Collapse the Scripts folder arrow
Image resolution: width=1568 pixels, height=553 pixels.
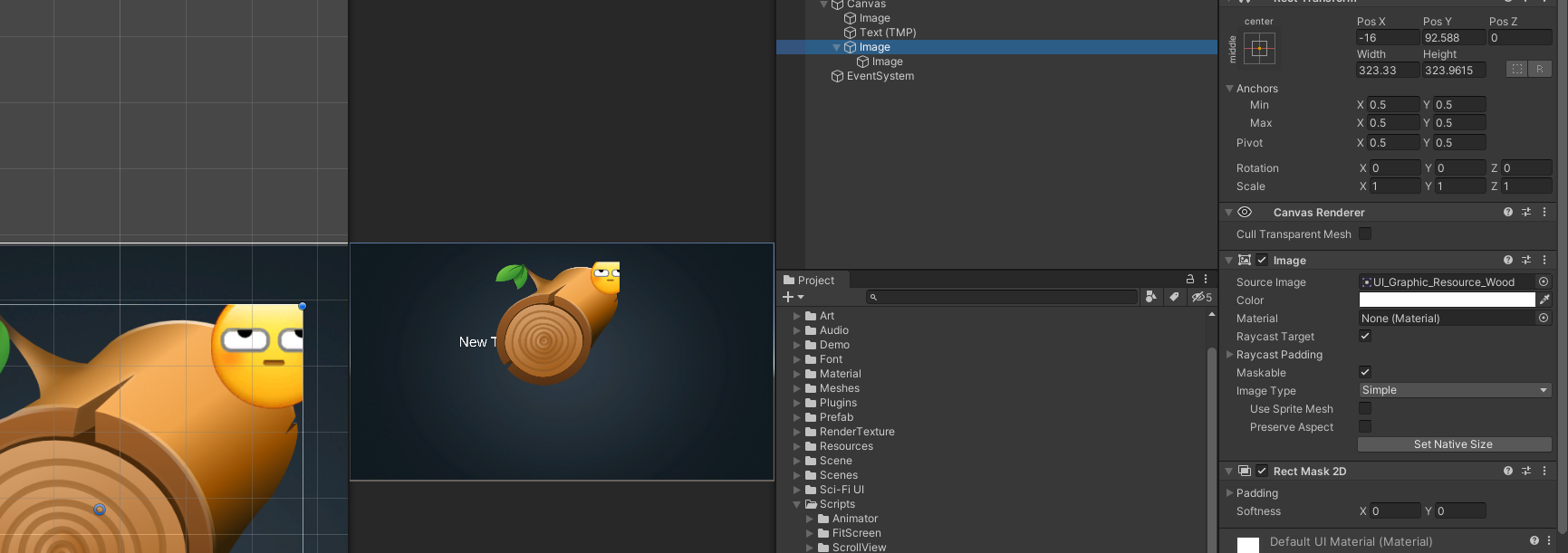797,504
